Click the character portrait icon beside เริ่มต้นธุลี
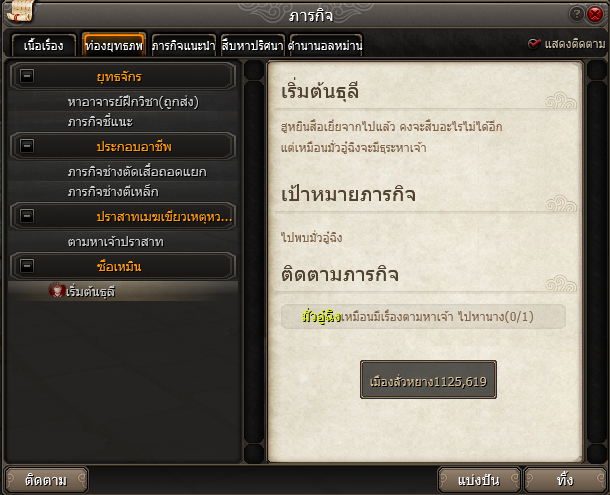Screen dimensions: 610x495 pyautogui.click(x=56, y=290)
